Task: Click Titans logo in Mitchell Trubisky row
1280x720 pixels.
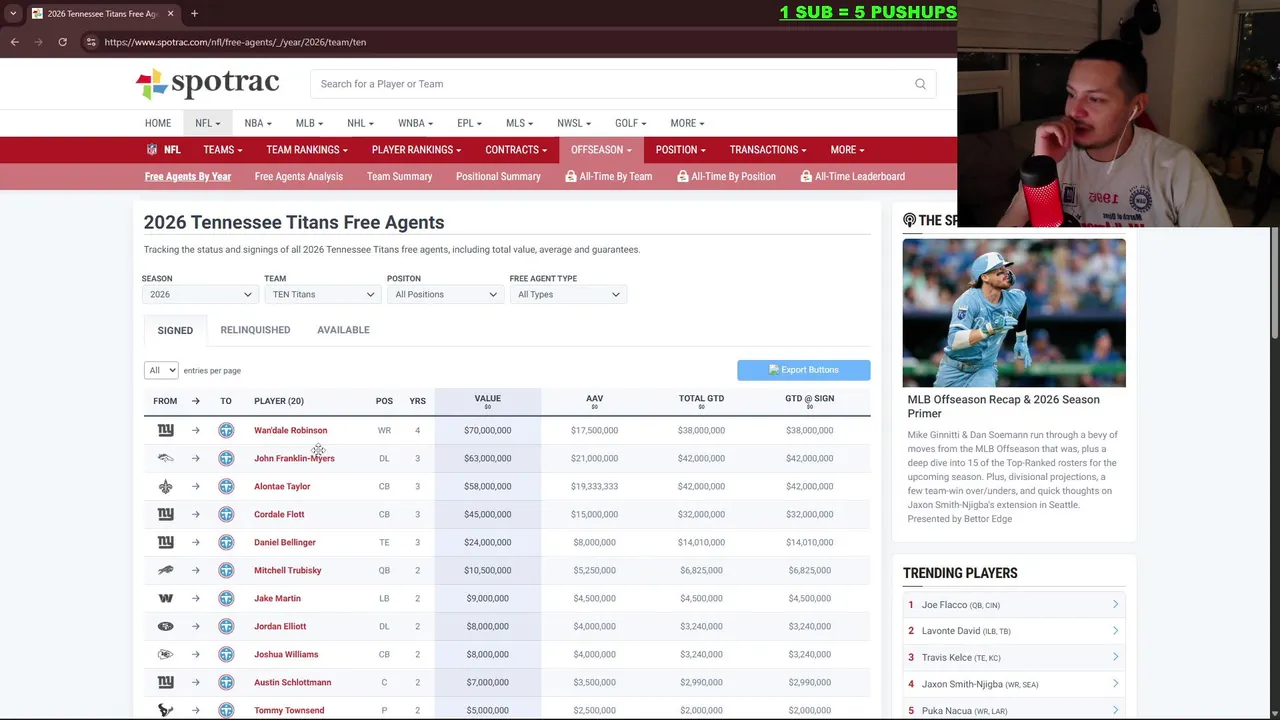Action: (x=226, y=570)
